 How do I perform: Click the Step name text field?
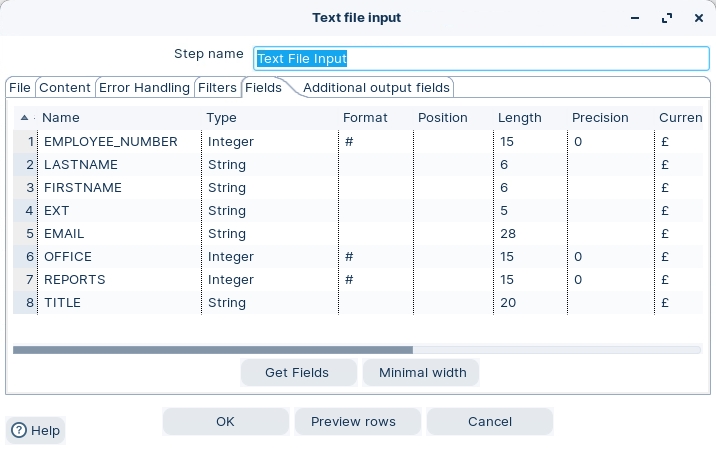tap(481, 58)
